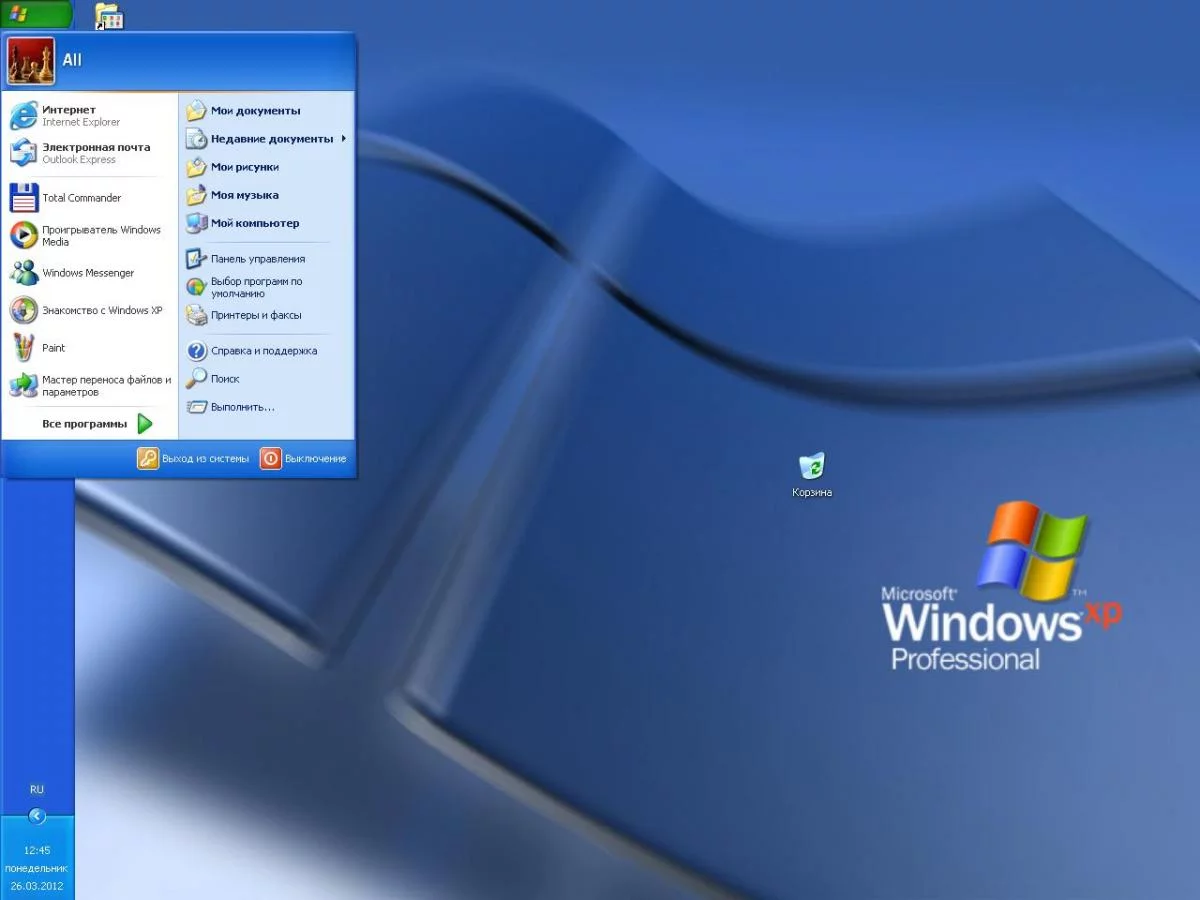Open the Корзина recycle bin icon
Screen dimensions: 1200x900
[x=812, y=475]
